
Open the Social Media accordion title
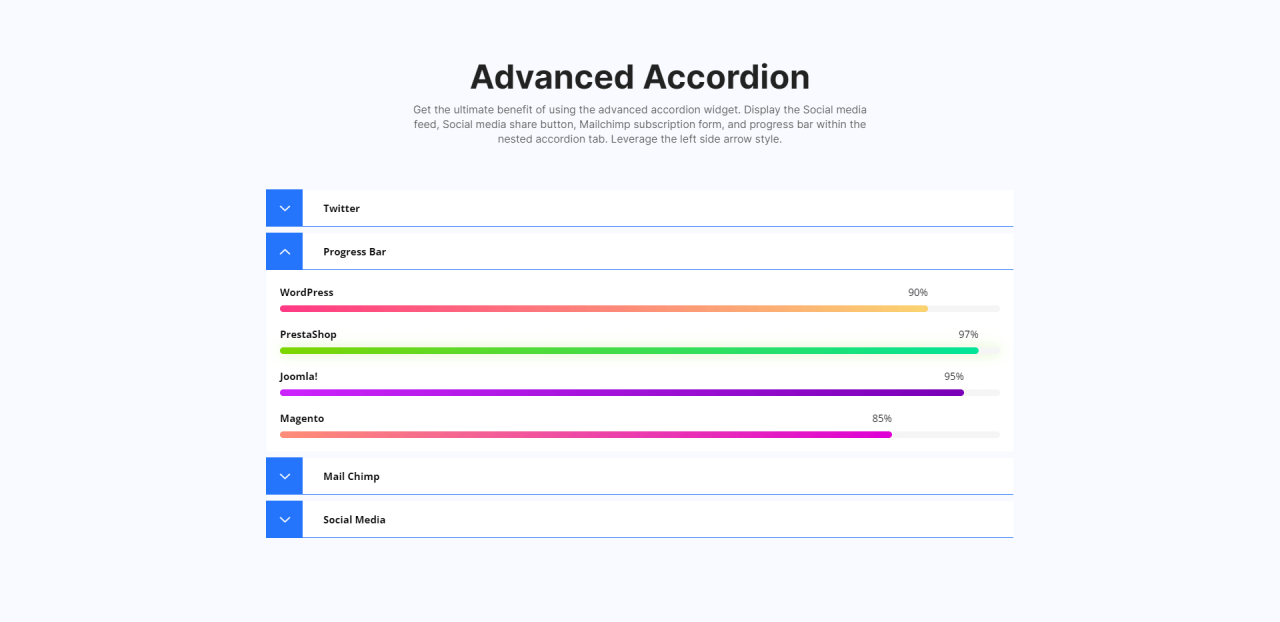pyautogui.click(x=354, y=520)
